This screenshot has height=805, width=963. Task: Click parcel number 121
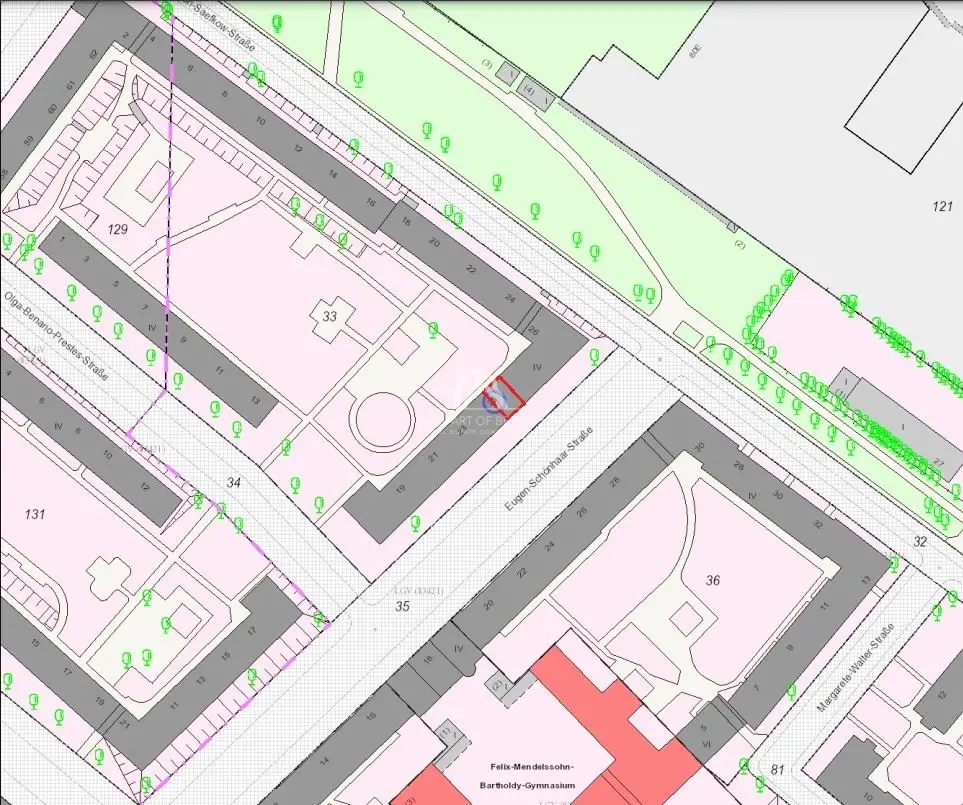[941, 206]
